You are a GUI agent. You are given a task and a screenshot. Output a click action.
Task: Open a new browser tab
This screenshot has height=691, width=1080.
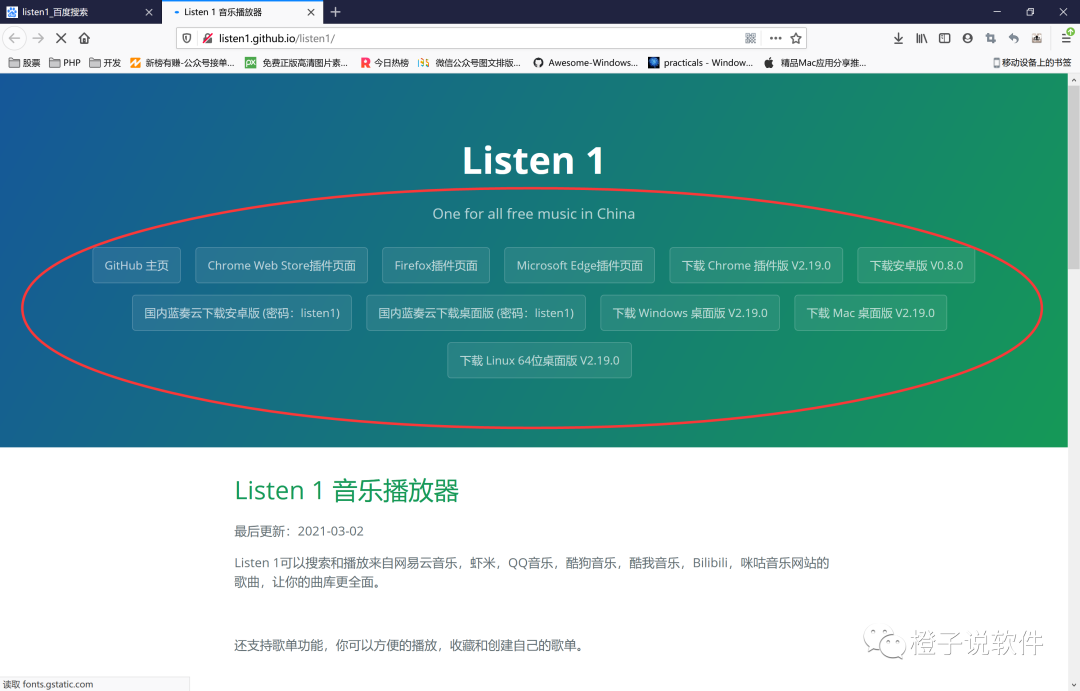pos(335,12)
